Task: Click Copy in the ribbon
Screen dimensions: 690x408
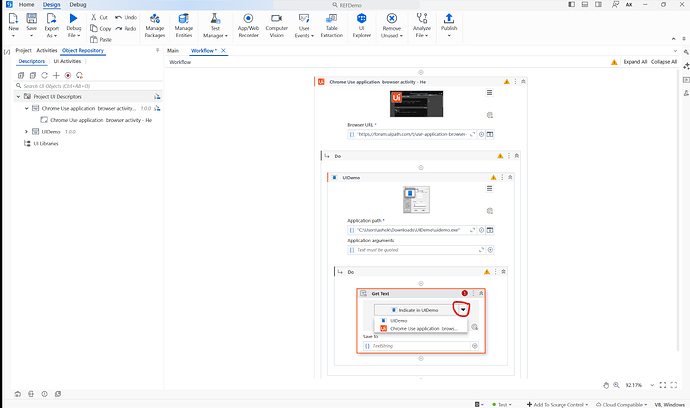Action: tap(101, 28)
